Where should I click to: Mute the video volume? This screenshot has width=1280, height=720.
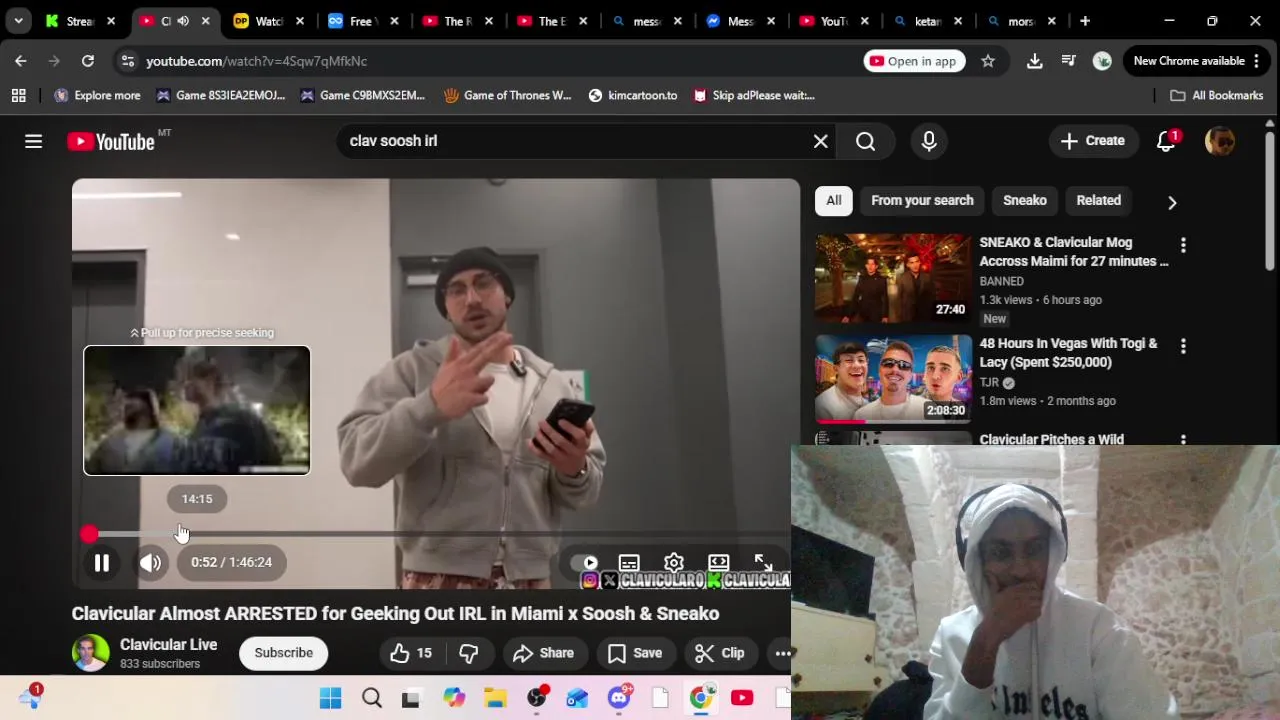[150, 563]
